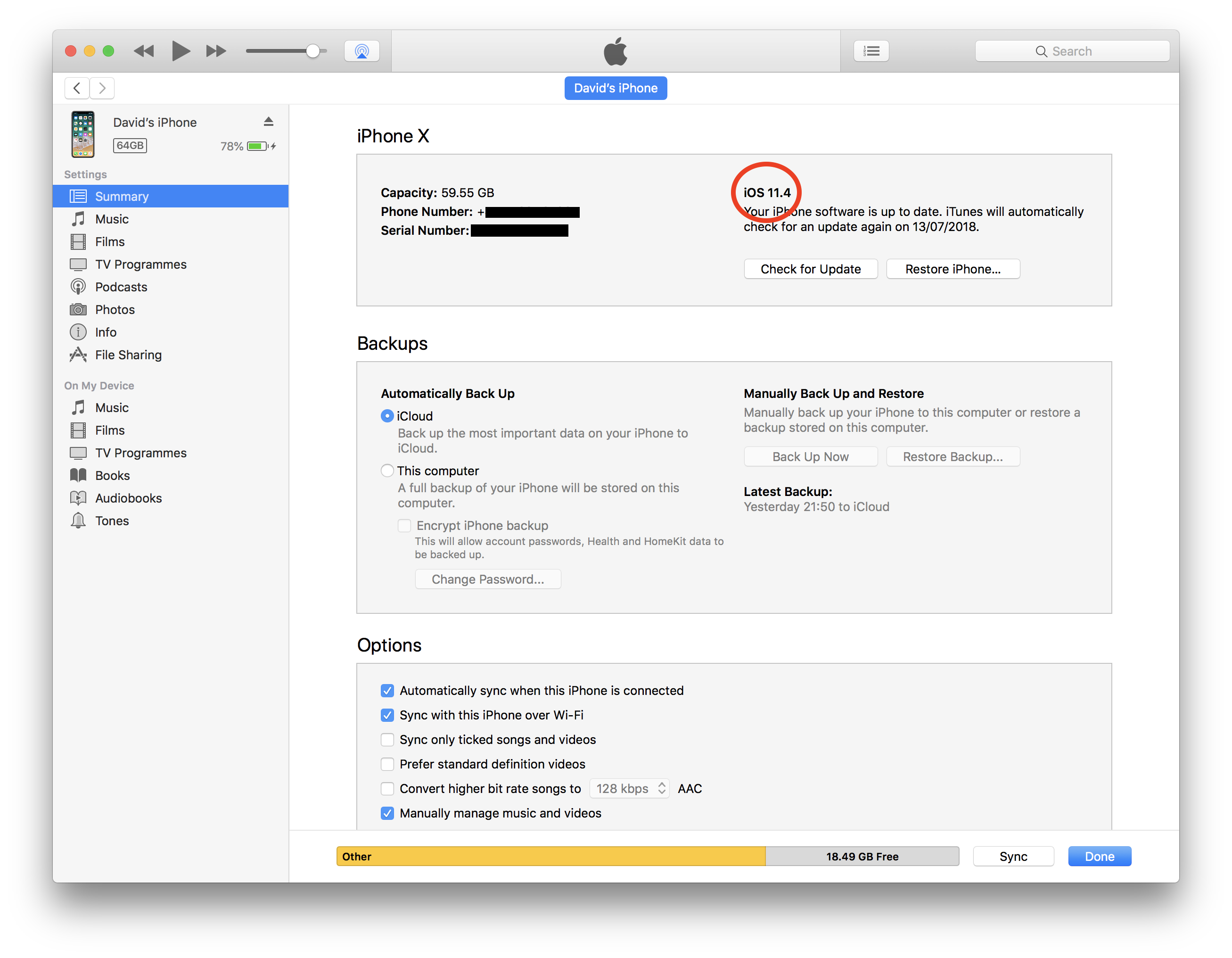Click the 64GB capacity badge

(130, 146)
